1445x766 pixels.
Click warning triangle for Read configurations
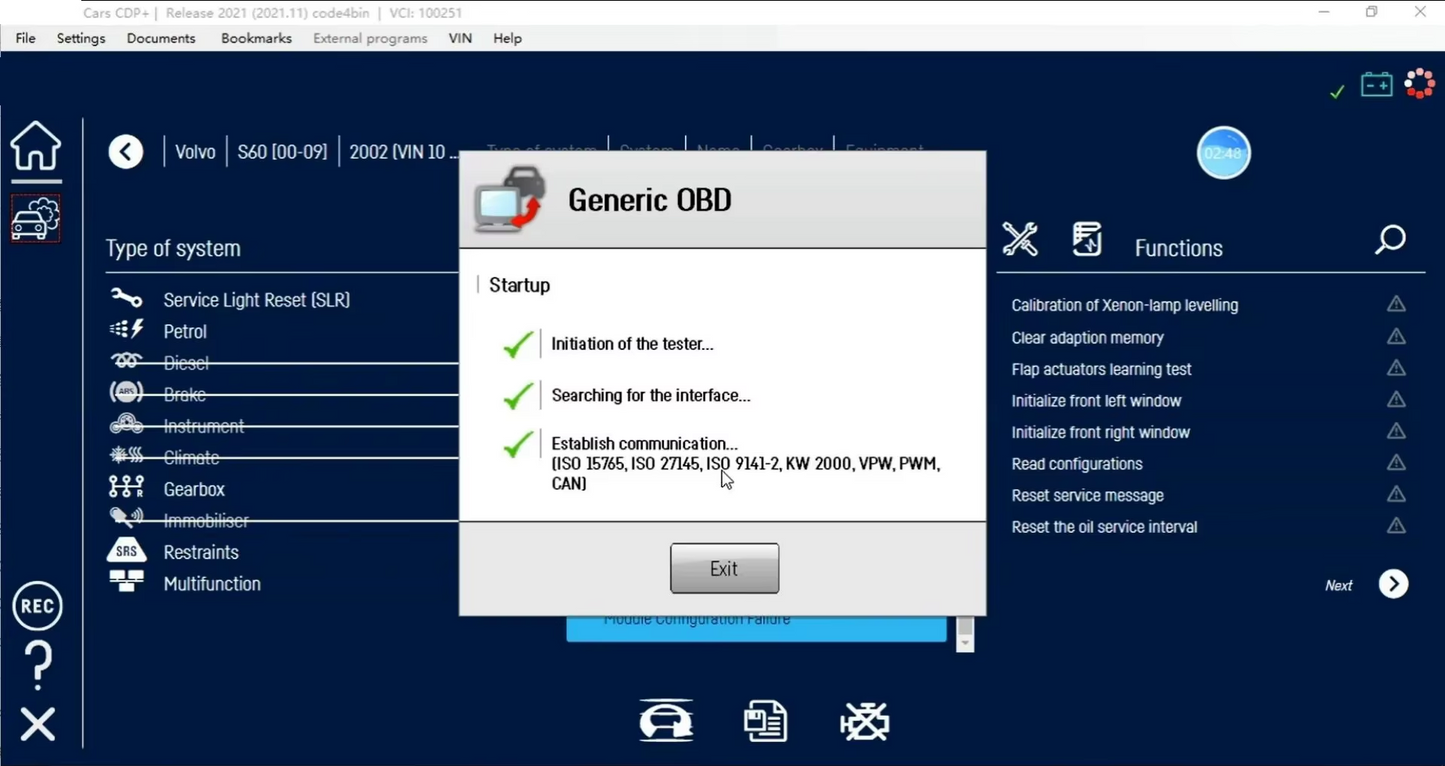[1396, 462]
